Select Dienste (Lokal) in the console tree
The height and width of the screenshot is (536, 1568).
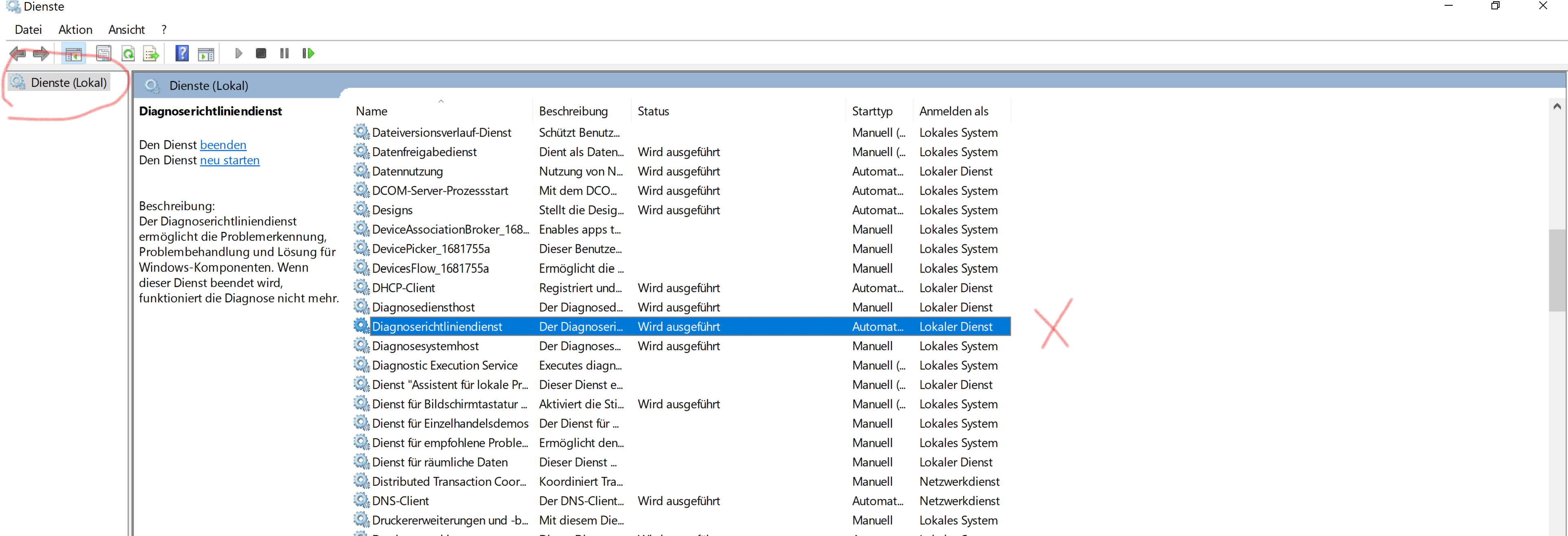[x=68, y=83]
